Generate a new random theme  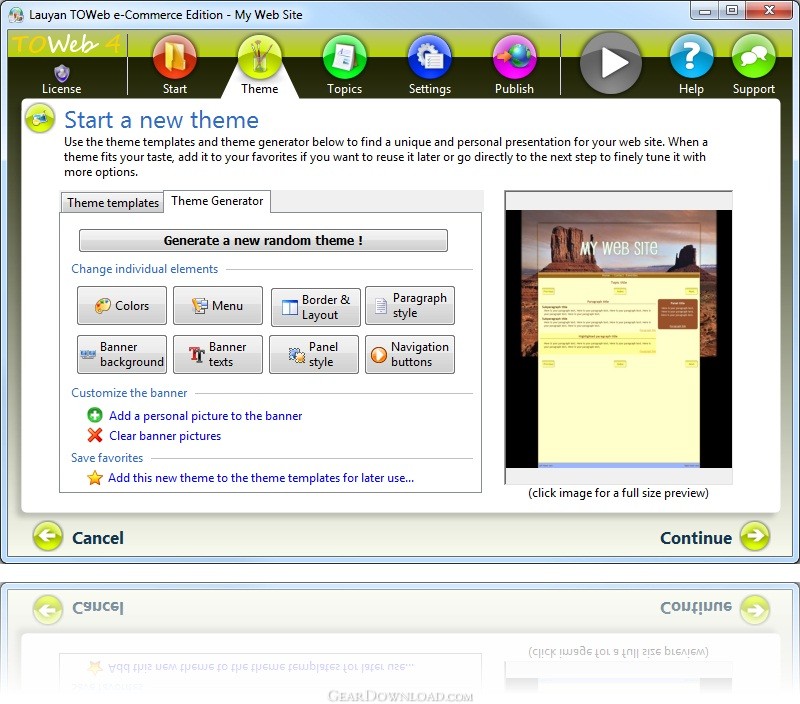pos(263,240)
